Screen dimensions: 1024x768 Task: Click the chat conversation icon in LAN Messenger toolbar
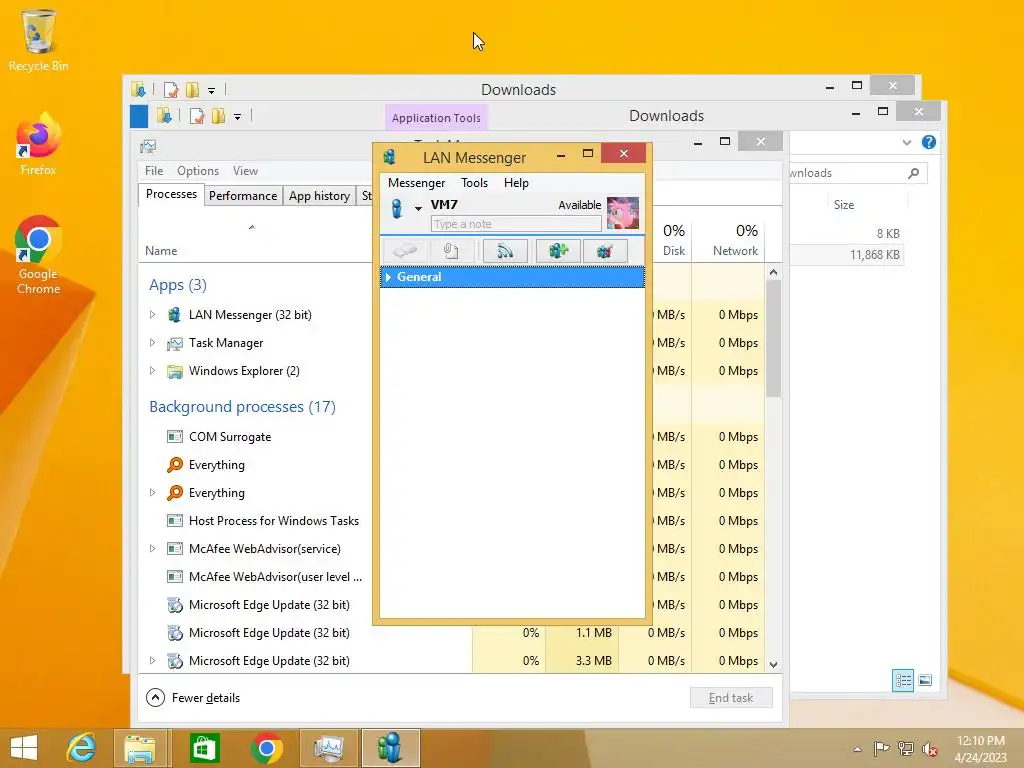click(x=405, y=251)
